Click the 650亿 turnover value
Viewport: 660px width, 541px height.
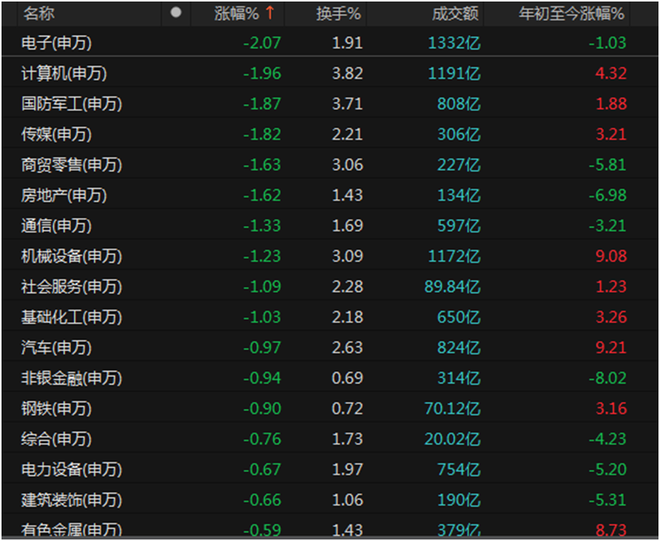[459, 317]
